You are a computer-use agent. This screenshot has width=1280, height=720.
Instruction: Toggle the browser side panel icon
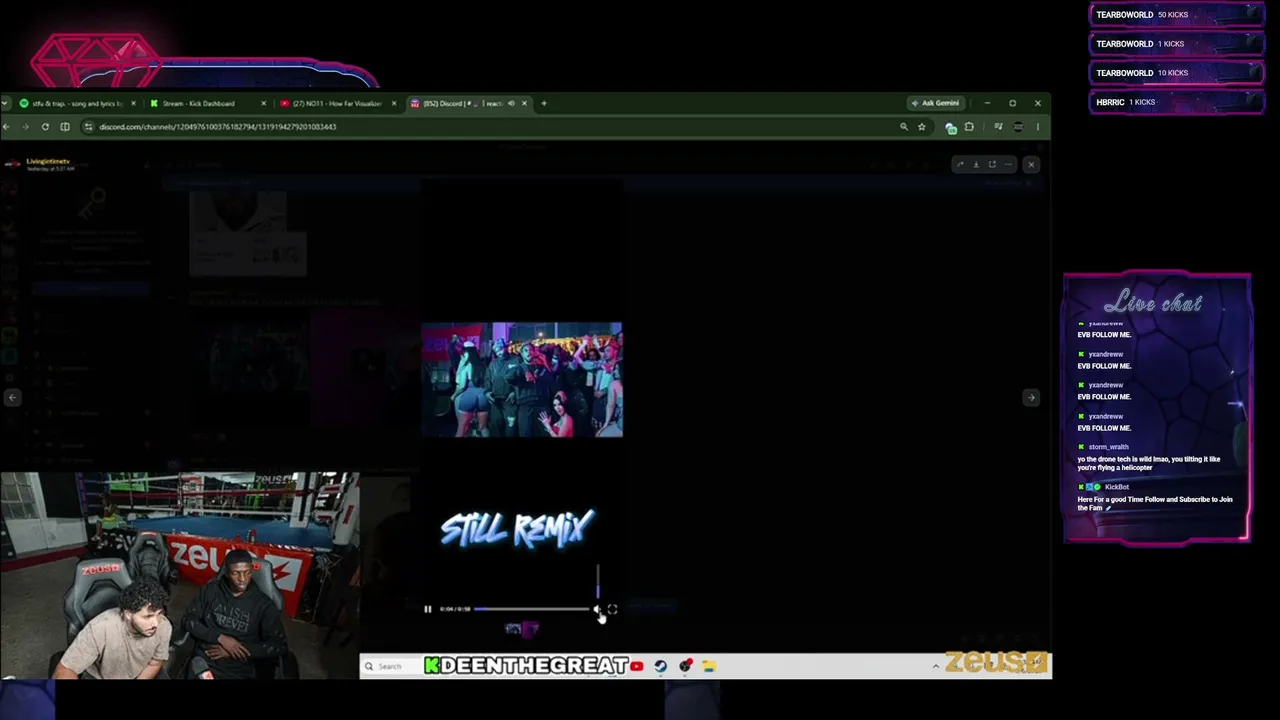point(65,127)
